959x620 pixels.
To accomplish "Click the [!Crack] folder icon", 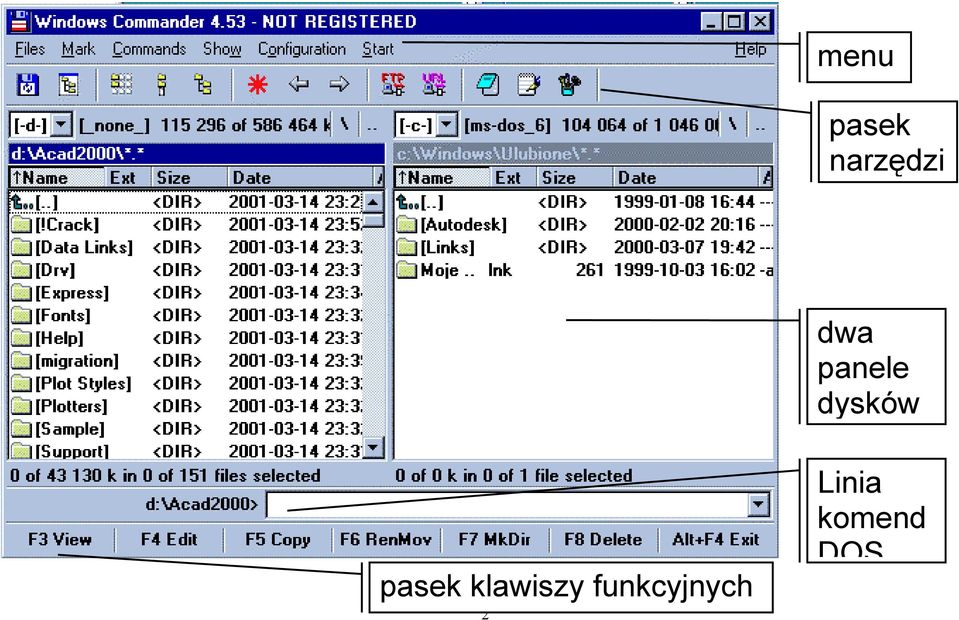I will 21,225.
